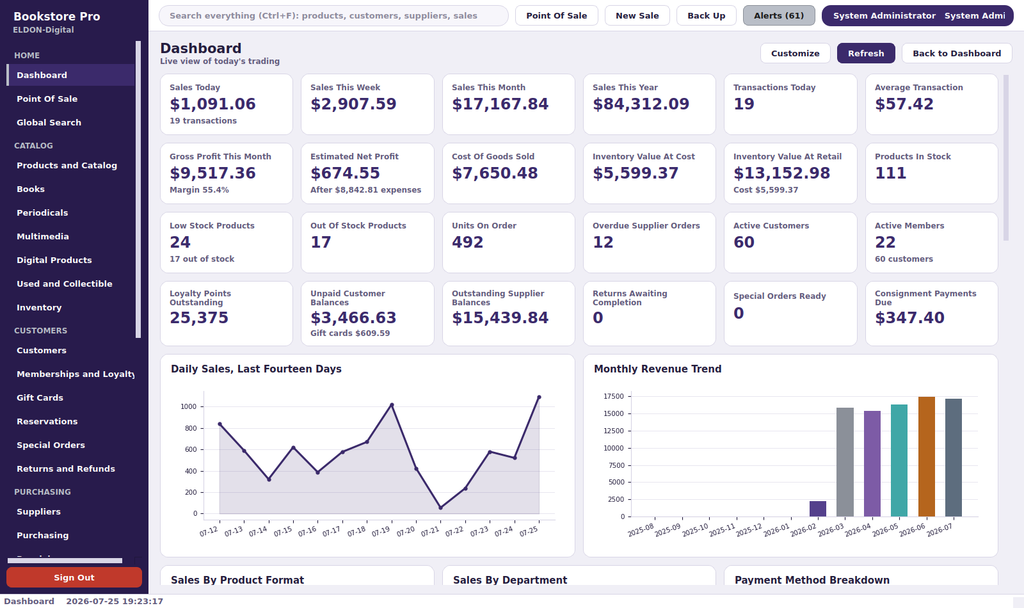
Task: Click the Daily Sales, Last Fourteen Days heading
Action: (x=256, y=369)
